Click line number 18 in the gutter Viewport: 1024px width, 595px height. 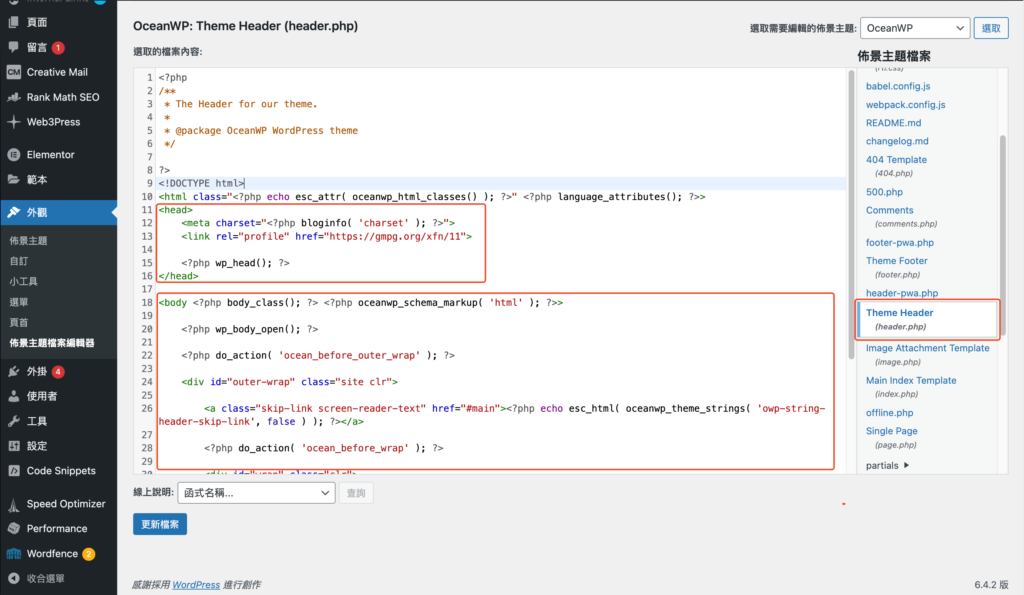coord(147,302)
